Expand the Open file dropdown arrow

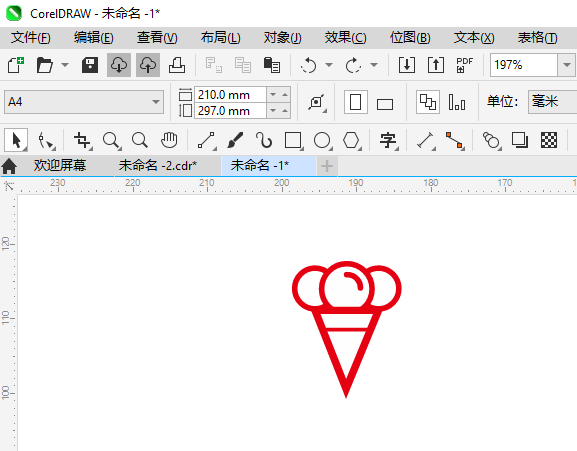[x=65, y=65]
